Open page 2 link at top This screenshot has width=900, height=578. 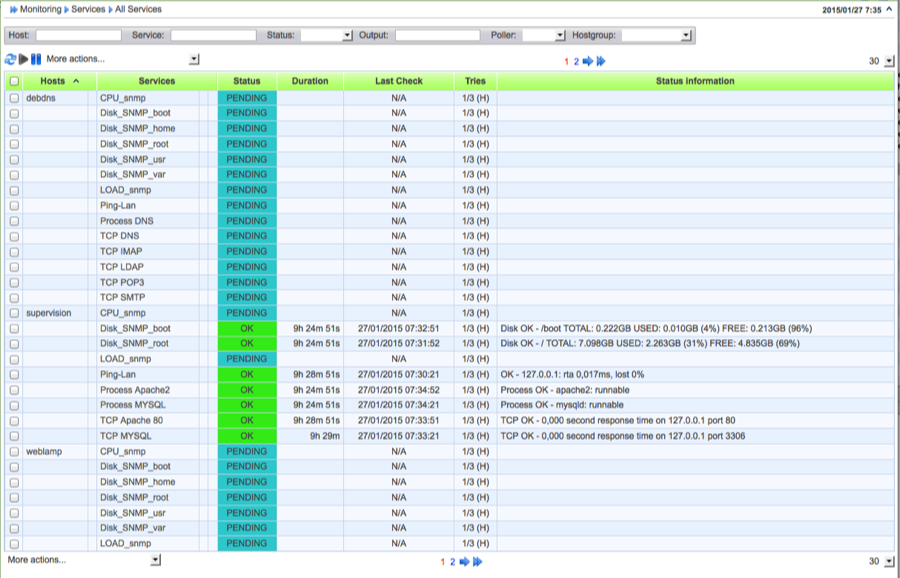576,61
